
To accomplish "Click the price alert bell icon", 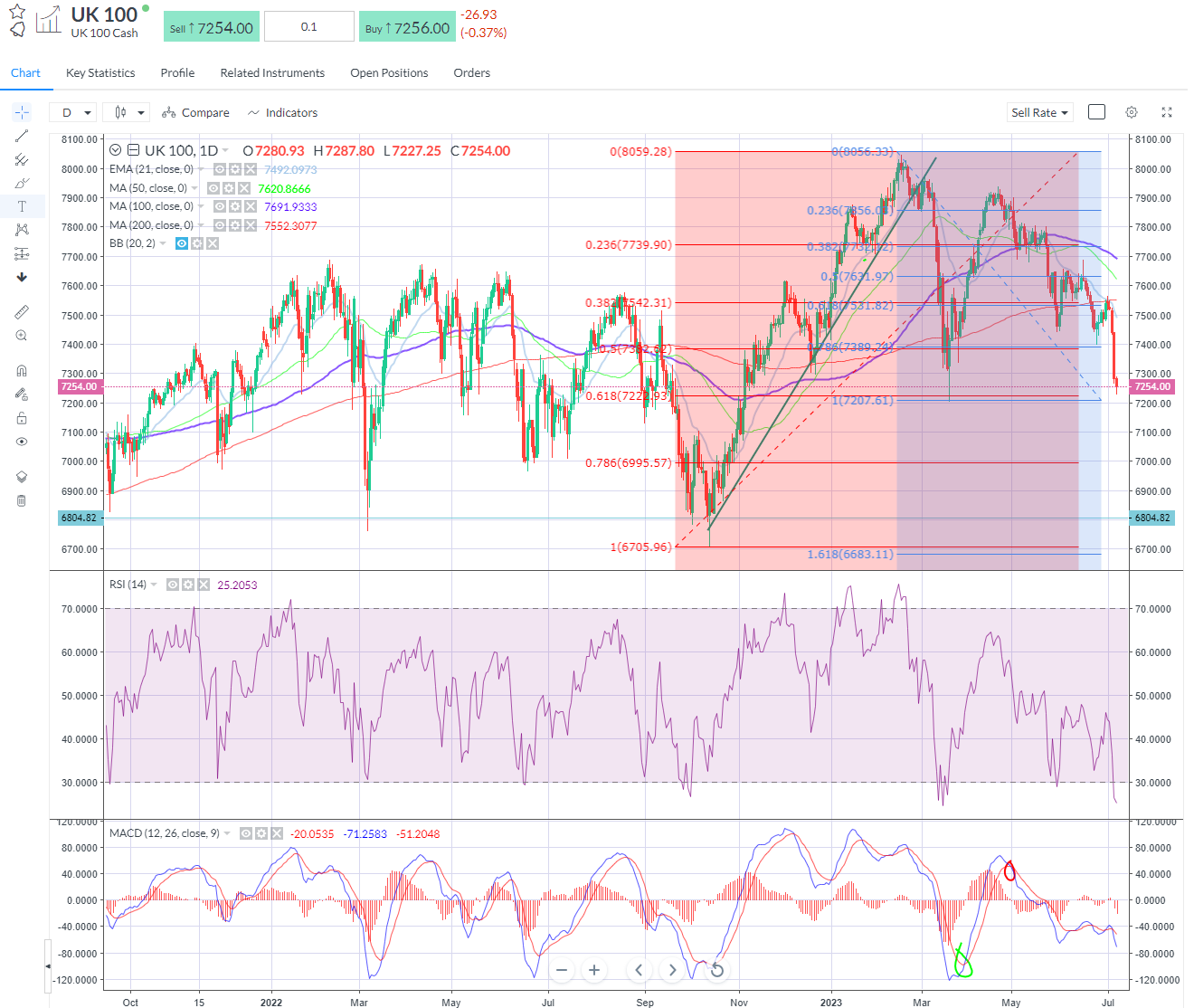I will coord(17,30).
